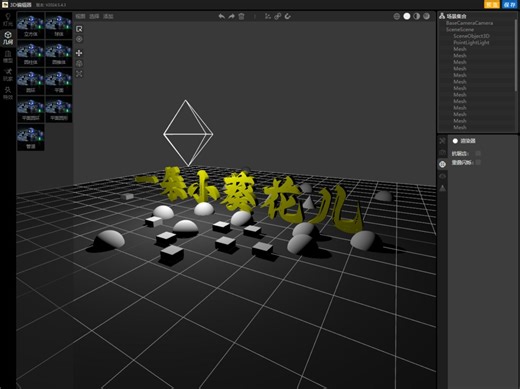Viewport: 520px width, 389px height.
Task: Click the 3D editor logo icon
Action: (5, 5)
